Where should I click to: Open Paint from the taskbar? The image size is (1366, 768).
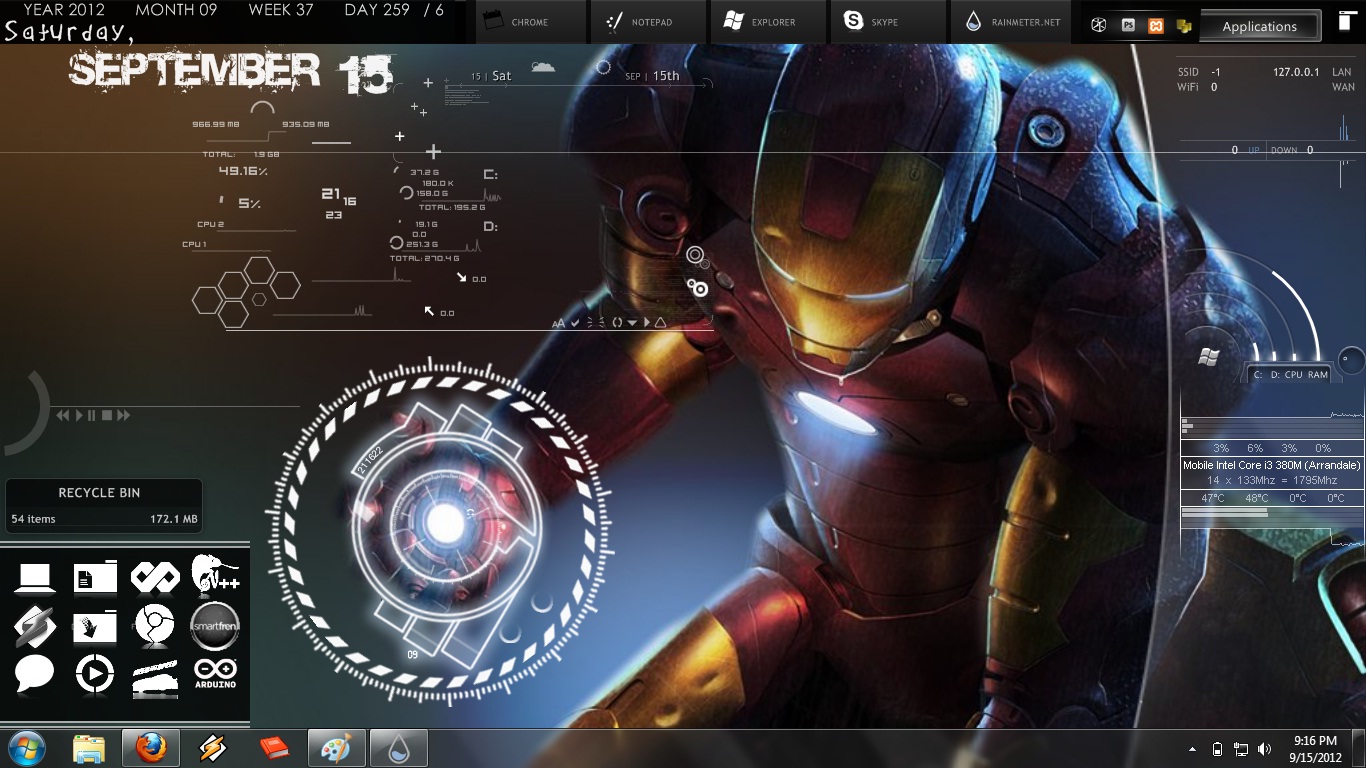point(336,748)
